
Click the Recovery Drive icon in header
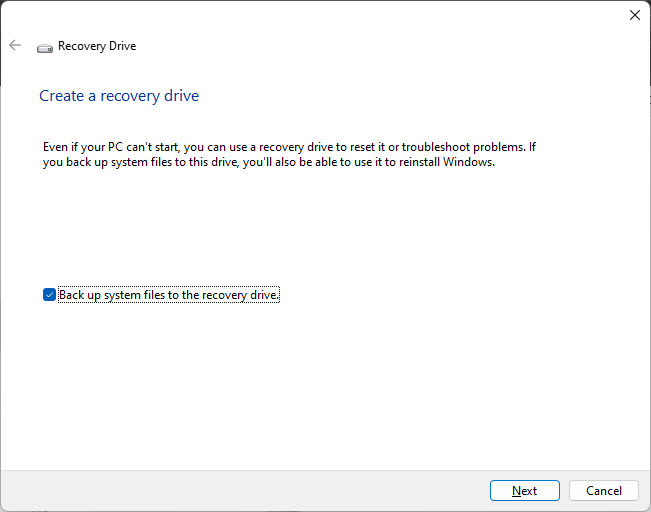point(45,48)
